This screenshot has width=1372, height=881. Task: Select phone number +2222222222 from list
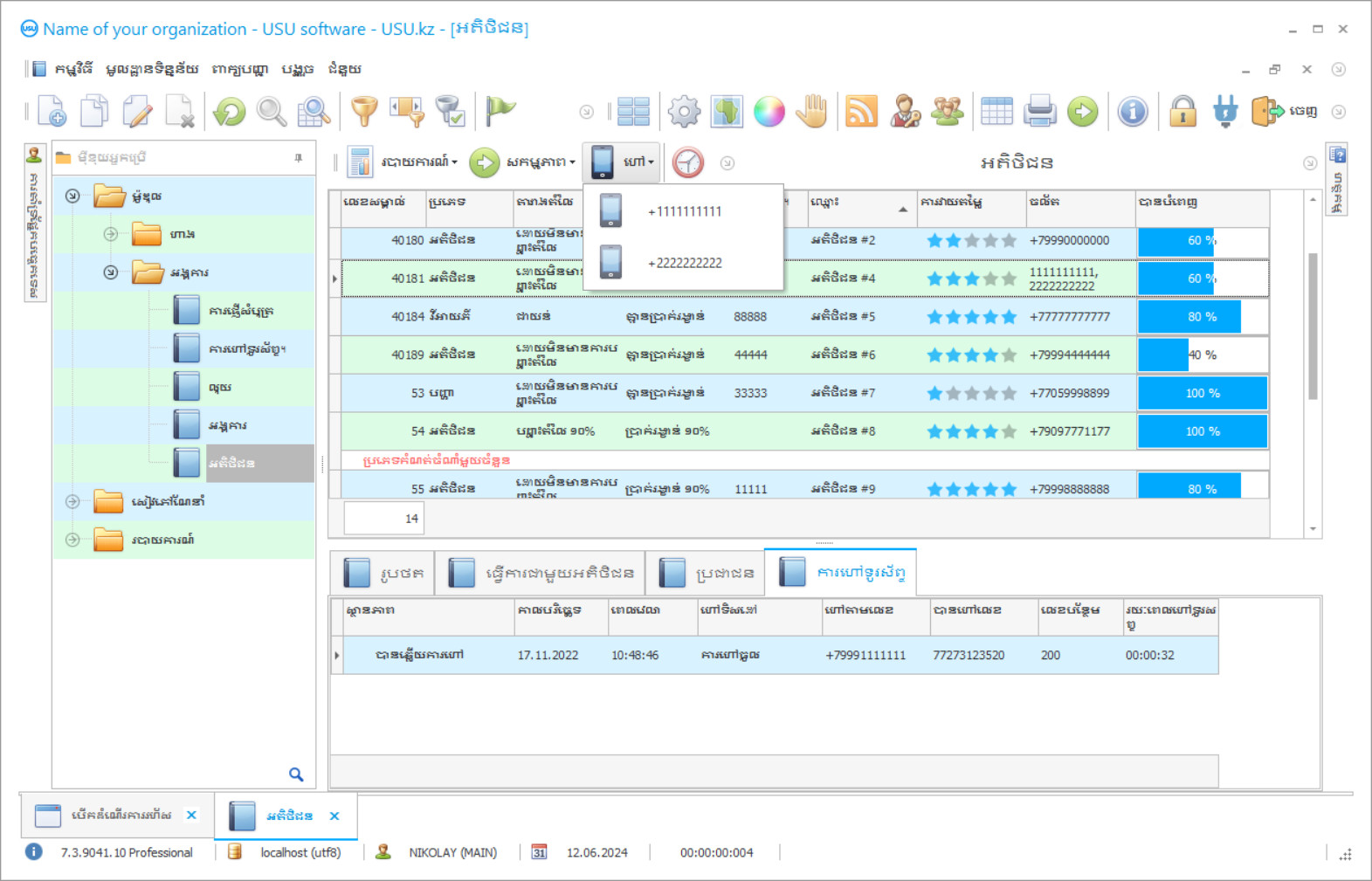(683, 263)
